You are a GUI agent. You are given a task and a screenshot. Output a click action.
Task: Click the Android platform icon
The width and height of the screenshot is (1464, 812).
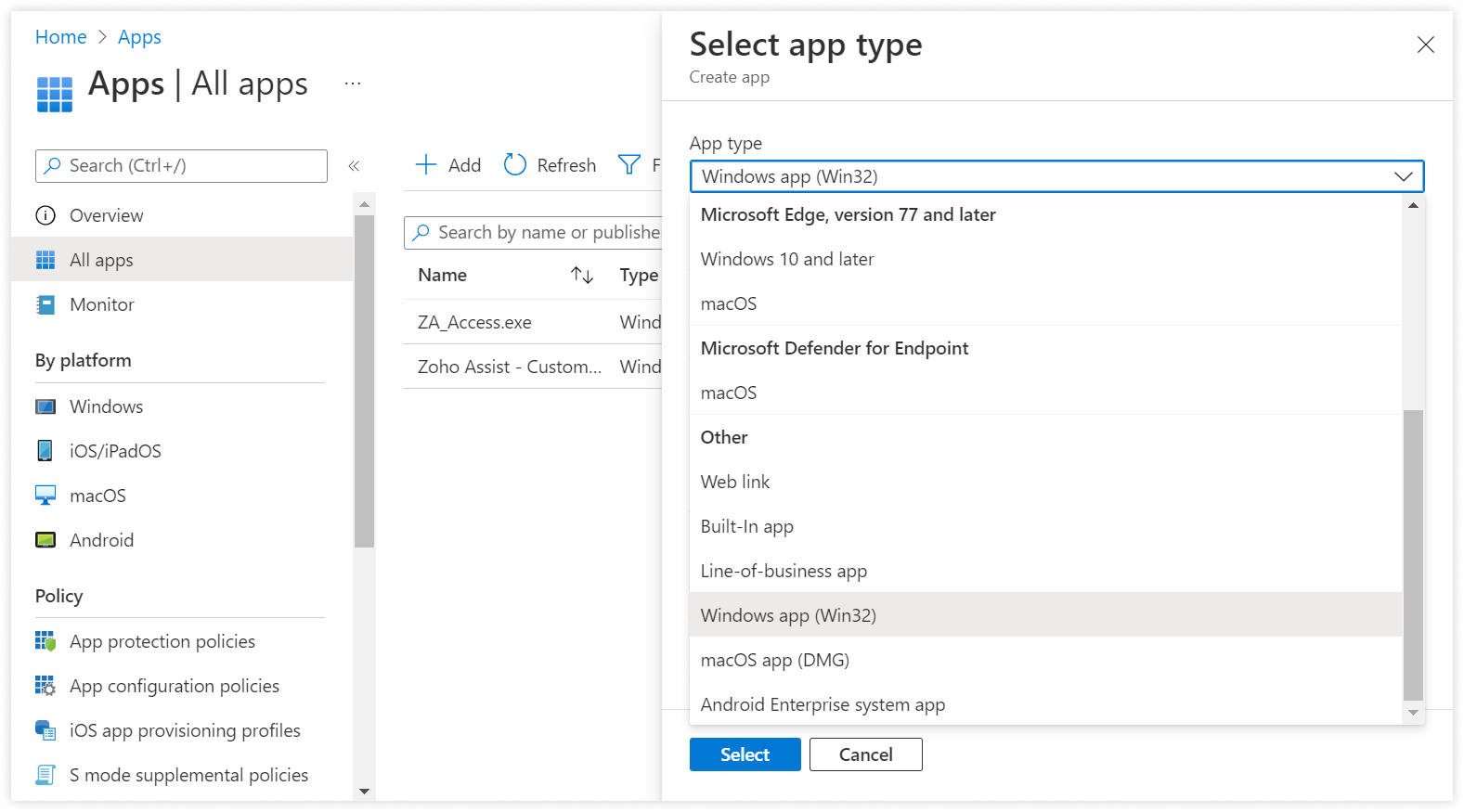pyautogui.click(x=45, y=540)
